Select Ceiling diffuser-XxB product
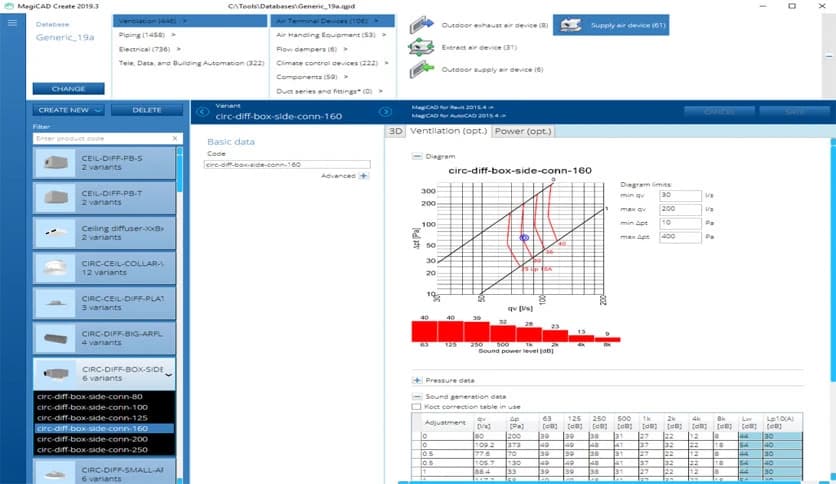This screenshot has width=836, height=484. [104, 233]
